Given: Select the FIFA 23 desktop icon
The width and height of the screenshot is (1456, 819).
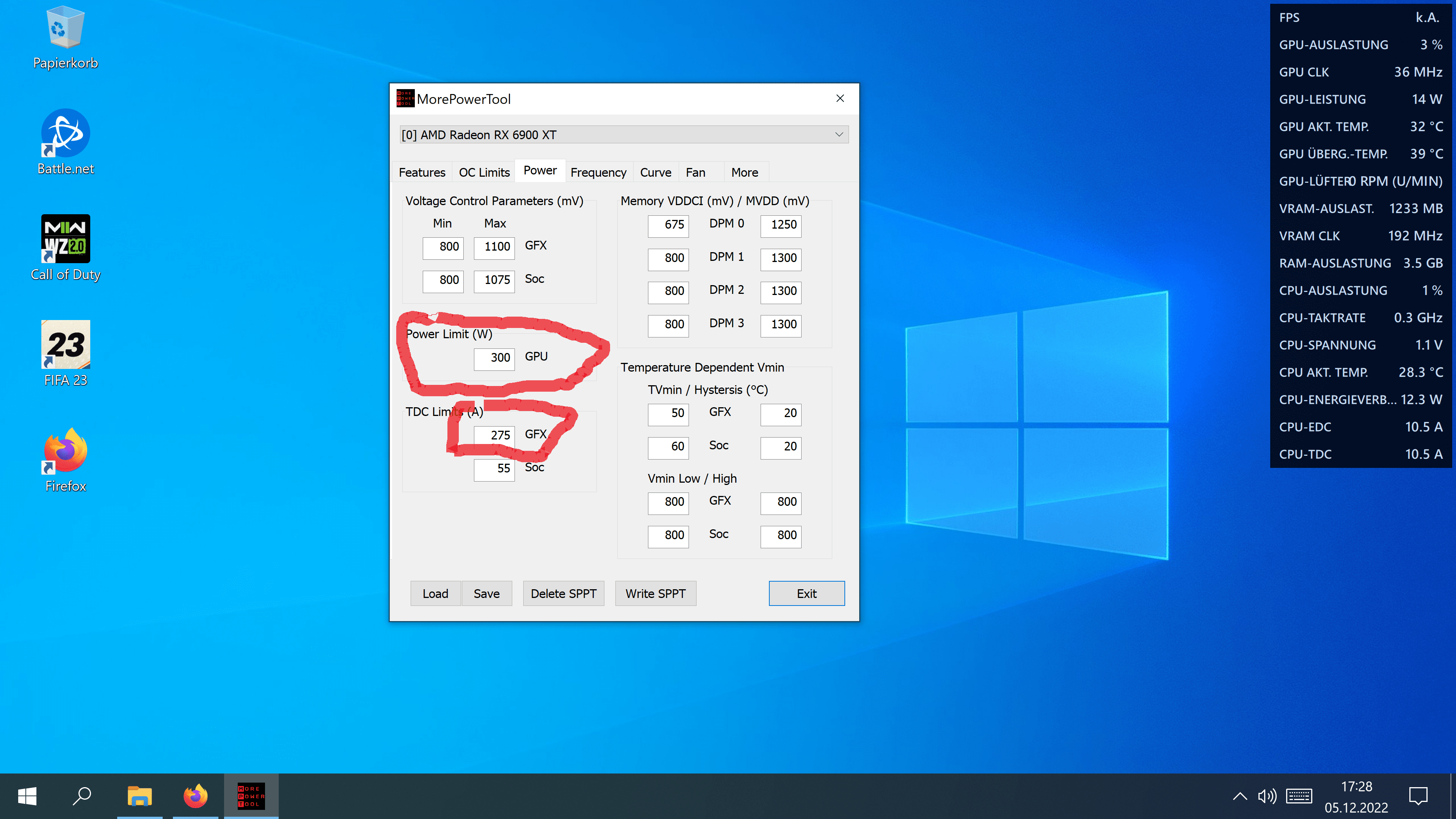Looking at the screenshot, I should coord(66,353).
